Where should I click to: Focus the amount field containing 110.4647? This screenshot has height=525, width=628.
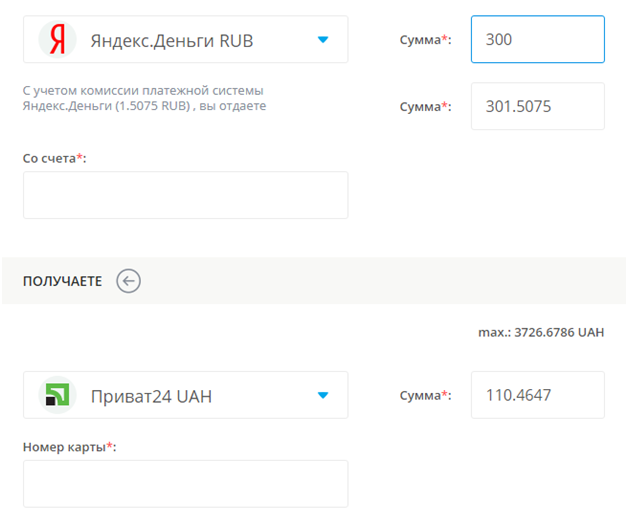tap(538, 395)
